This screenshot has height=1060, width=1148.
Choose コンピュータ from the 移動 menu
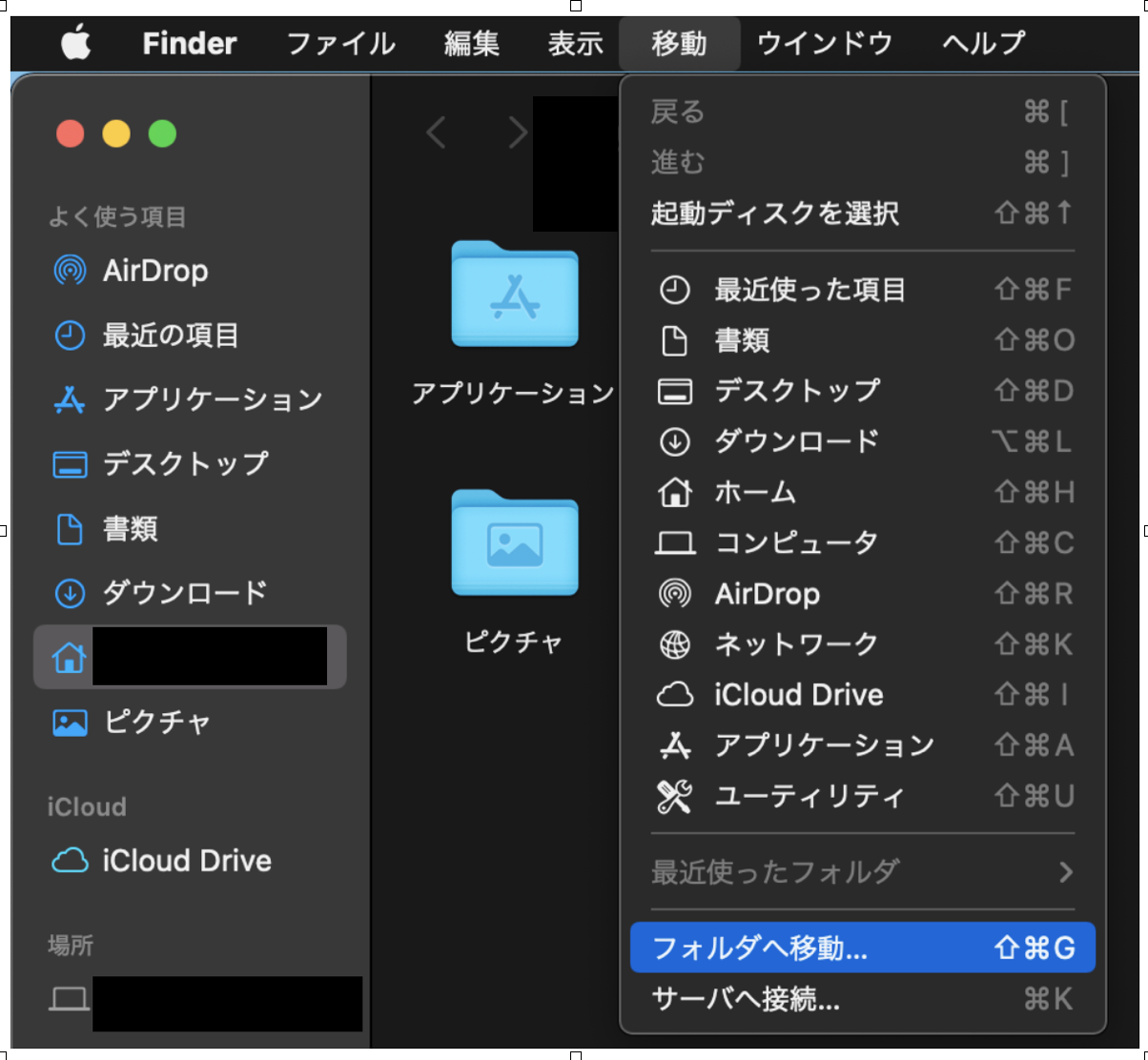863,542
